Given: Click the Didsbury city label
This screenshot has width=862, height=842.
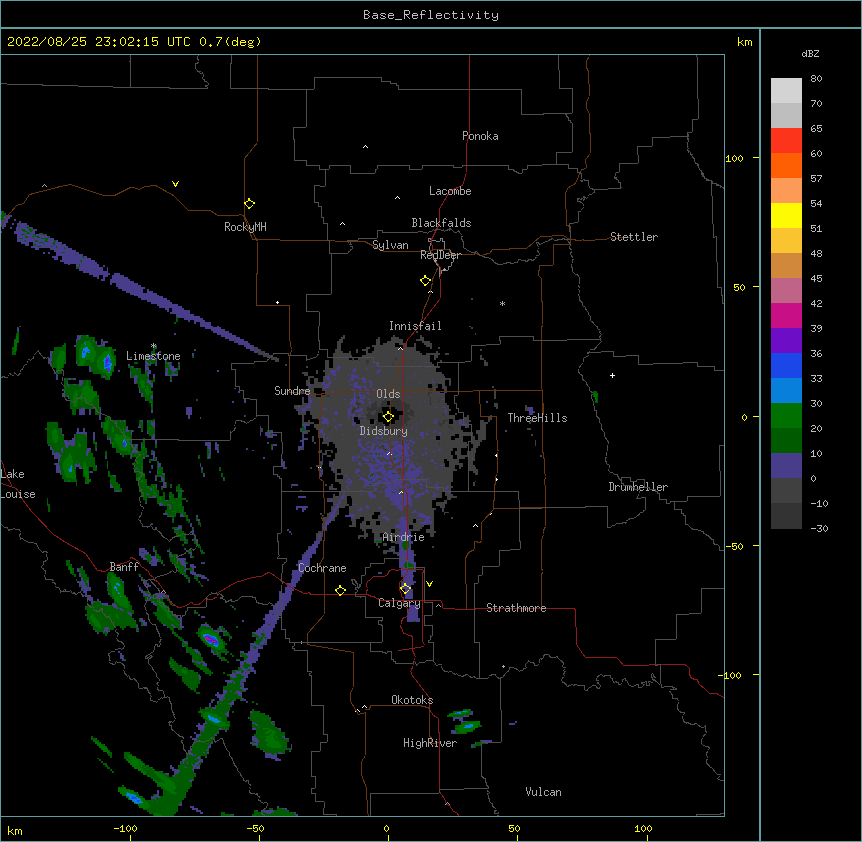Looking at the screenshot, I should 384,431.
